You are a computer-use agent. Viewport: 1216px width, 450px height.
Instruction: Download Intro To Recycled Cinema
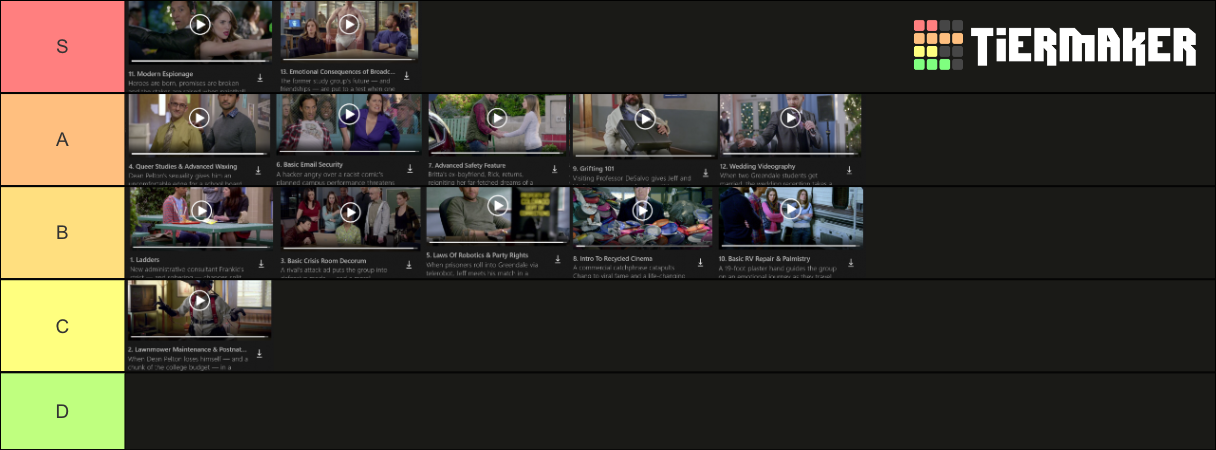click(703, 263)
